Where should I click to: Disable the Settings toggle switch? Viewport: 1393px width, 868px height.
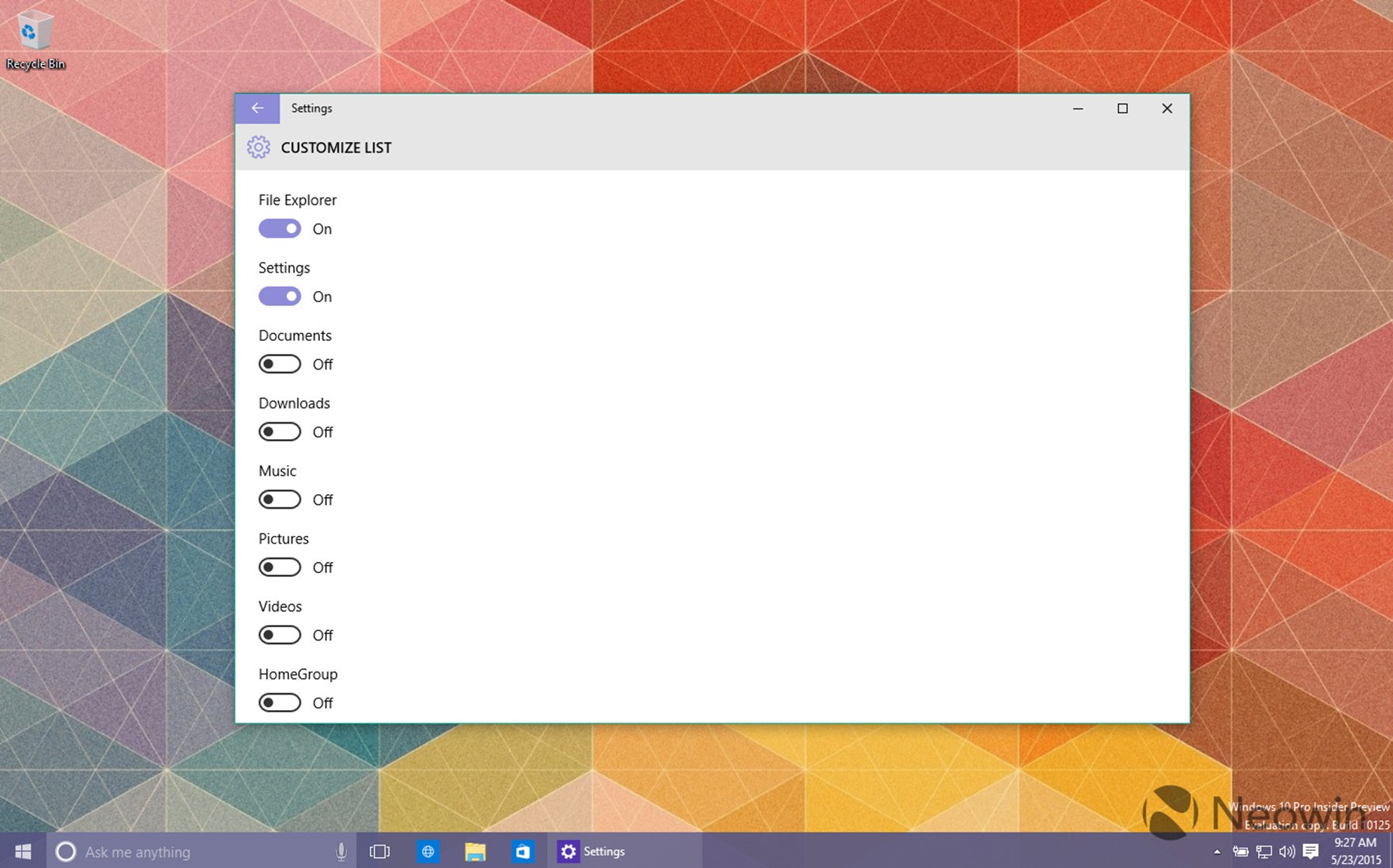280,297
